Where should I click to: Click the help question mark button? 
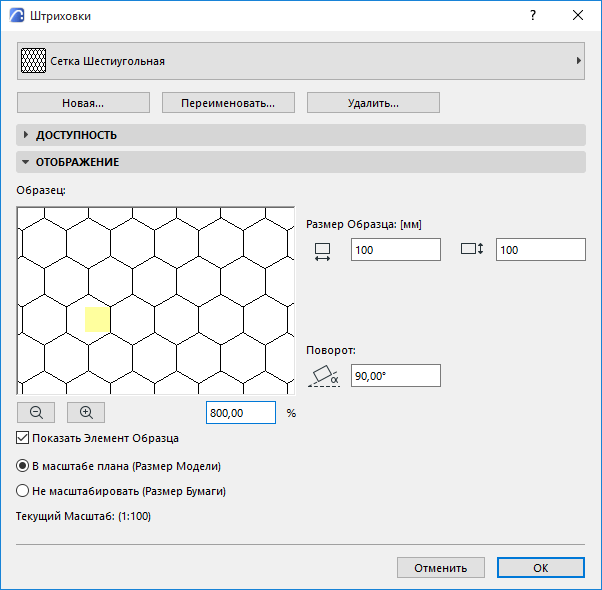click(x=533, y=15)
